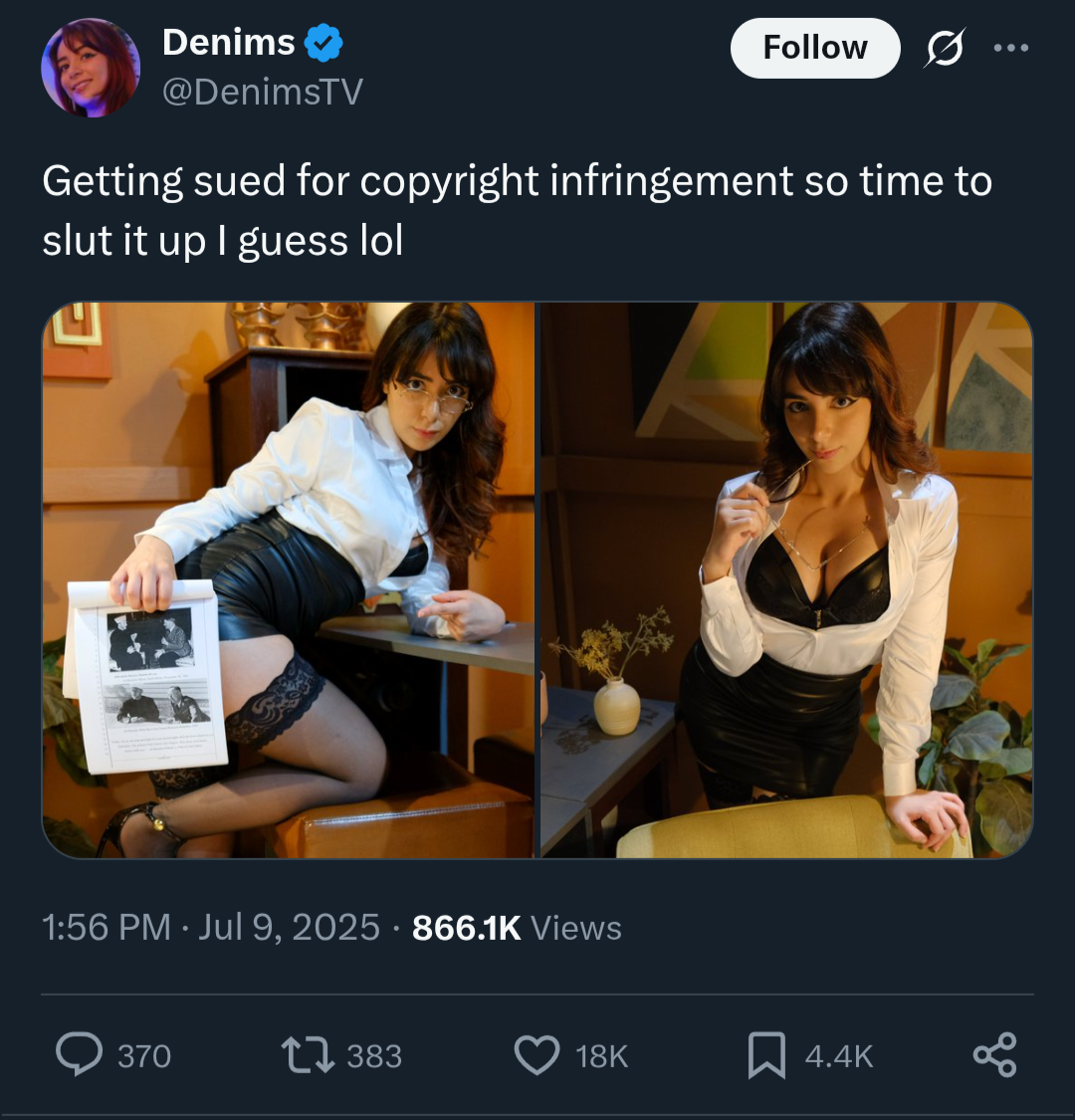Open the three-dot more options menu
This screenshot has width=1075, height=1120.
tap(1011, 48)
